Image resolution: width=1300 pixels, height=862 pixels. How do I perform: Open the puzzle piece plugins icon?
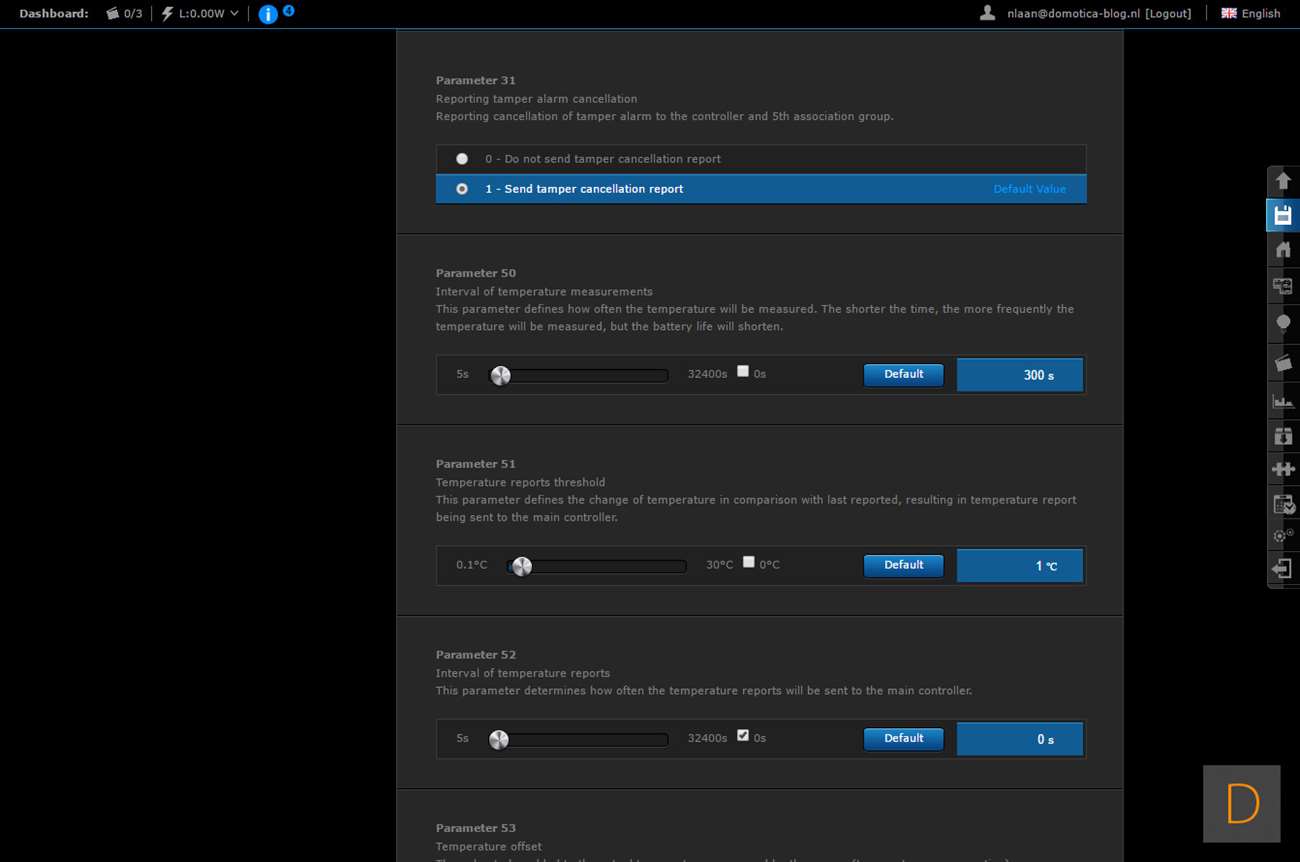click(1283, 468)
